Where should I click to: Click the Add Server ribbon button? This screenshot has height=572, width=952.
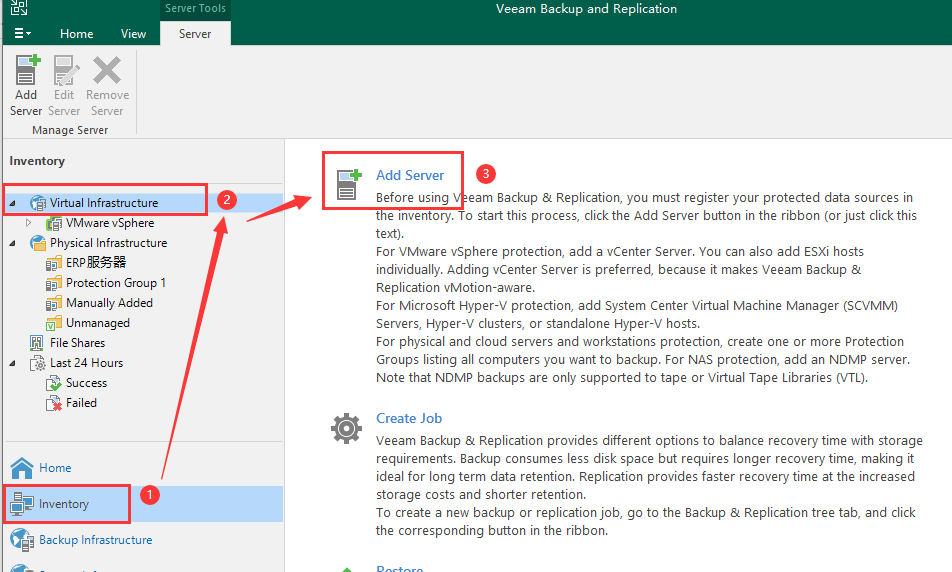coord(26,86)
